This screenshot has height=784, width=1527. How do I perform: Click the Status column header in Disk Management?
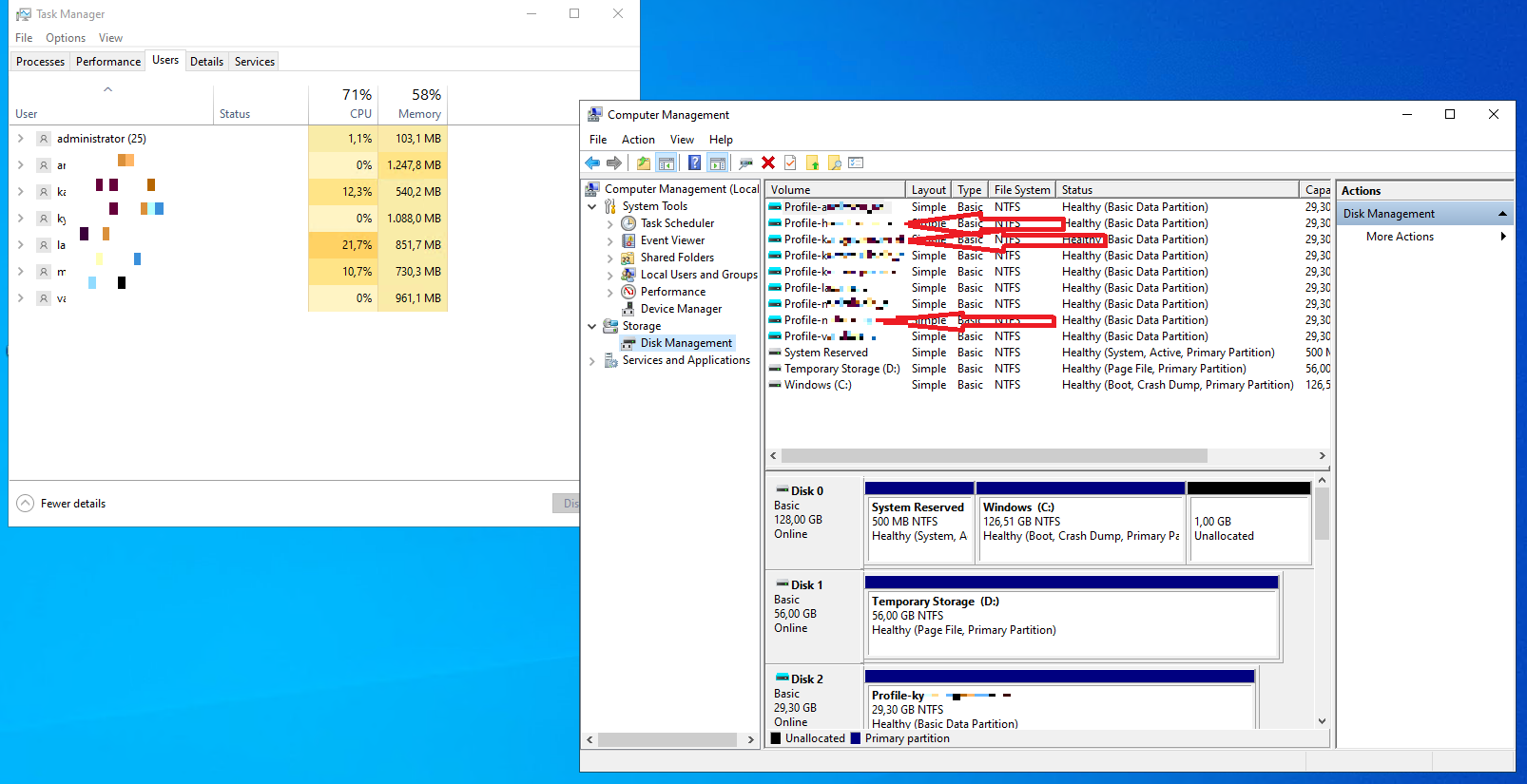[x=1177, y=190]
